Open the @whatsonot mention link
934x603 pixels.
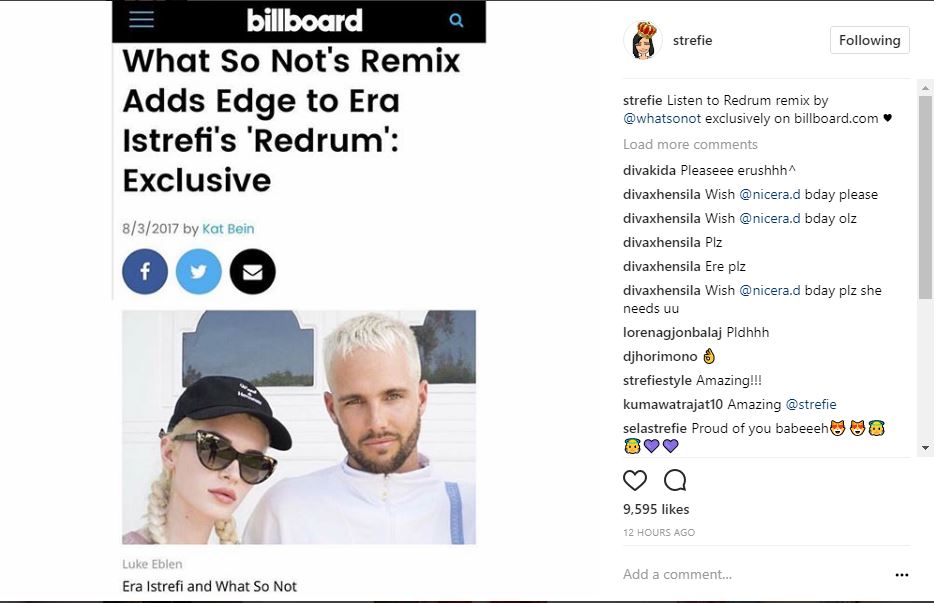[662, 119]
